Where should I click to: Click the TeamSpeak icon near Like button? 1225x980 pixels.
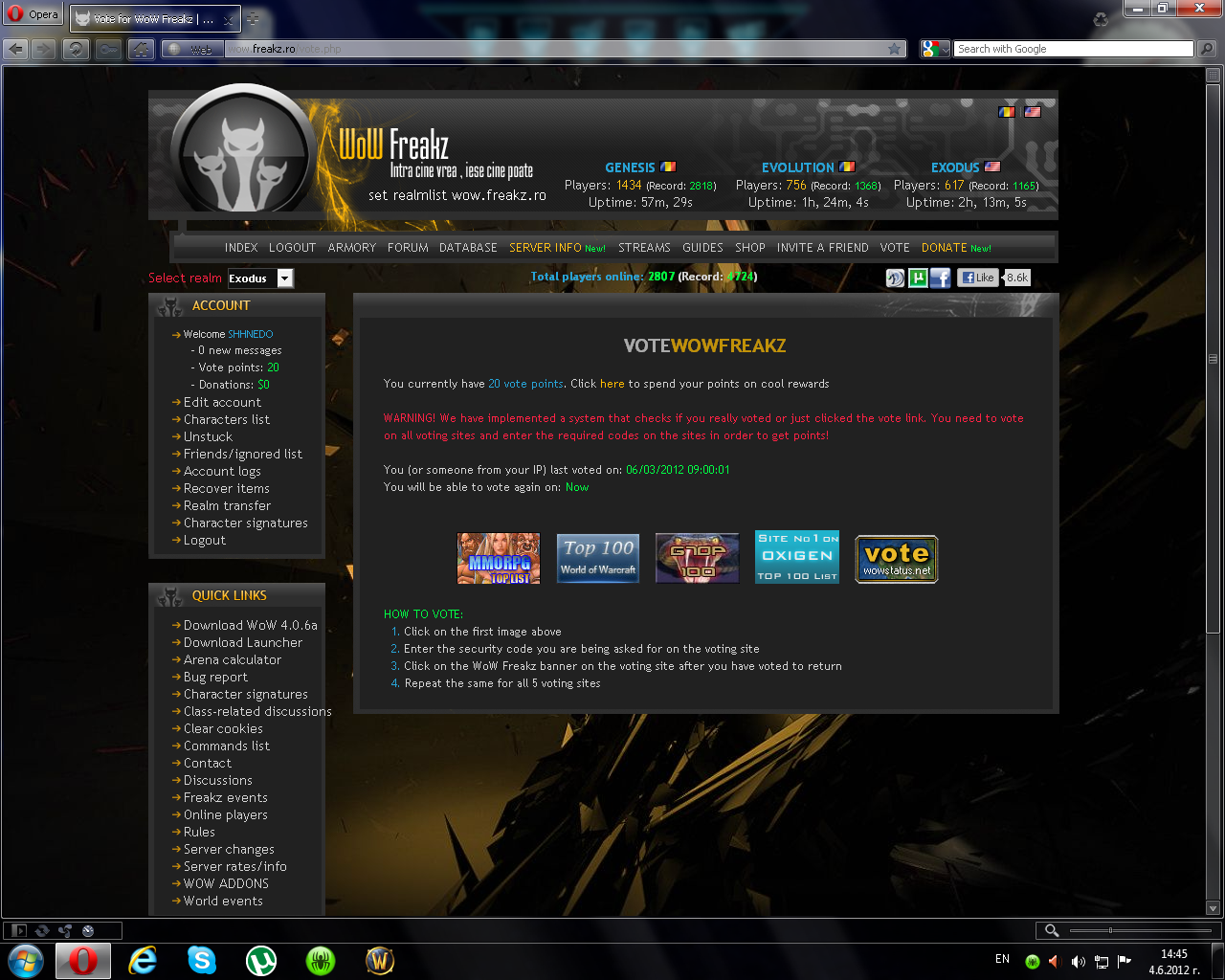[x=895, y=278]
